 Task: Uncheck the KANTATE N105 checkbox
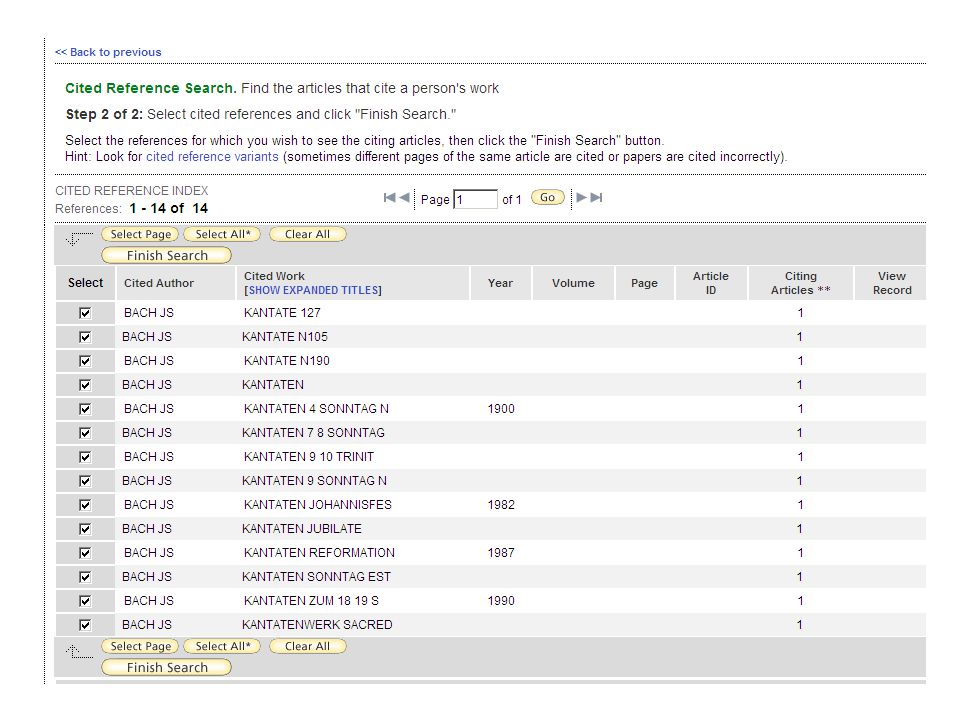(x=84, y=337)
